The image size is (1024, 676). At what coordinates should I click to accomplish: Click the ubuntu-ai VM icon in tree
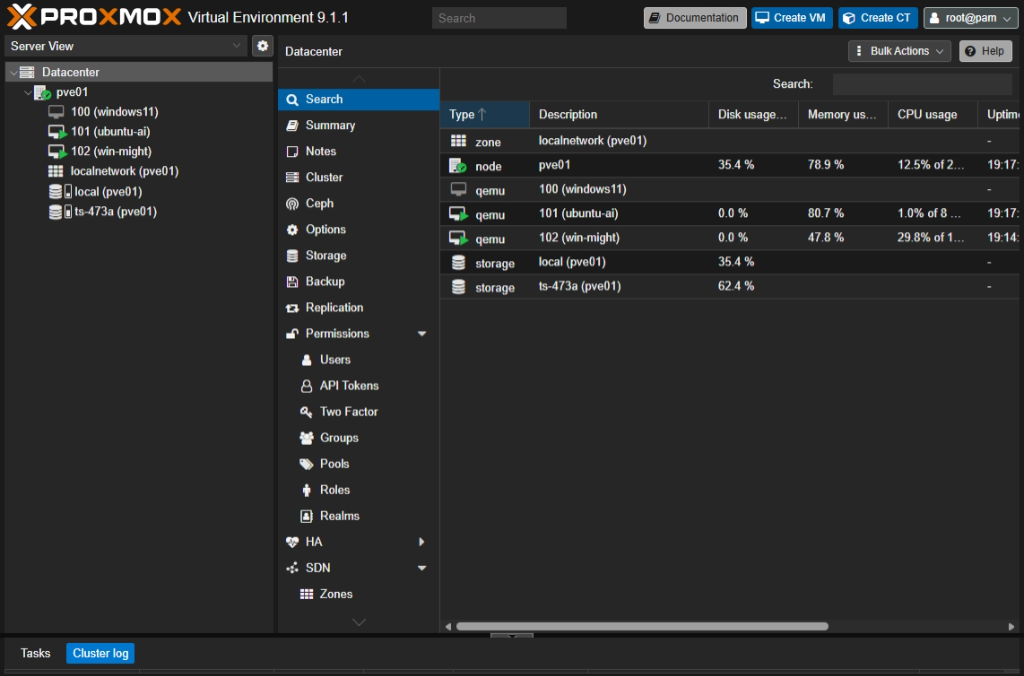tap(57, 132)
